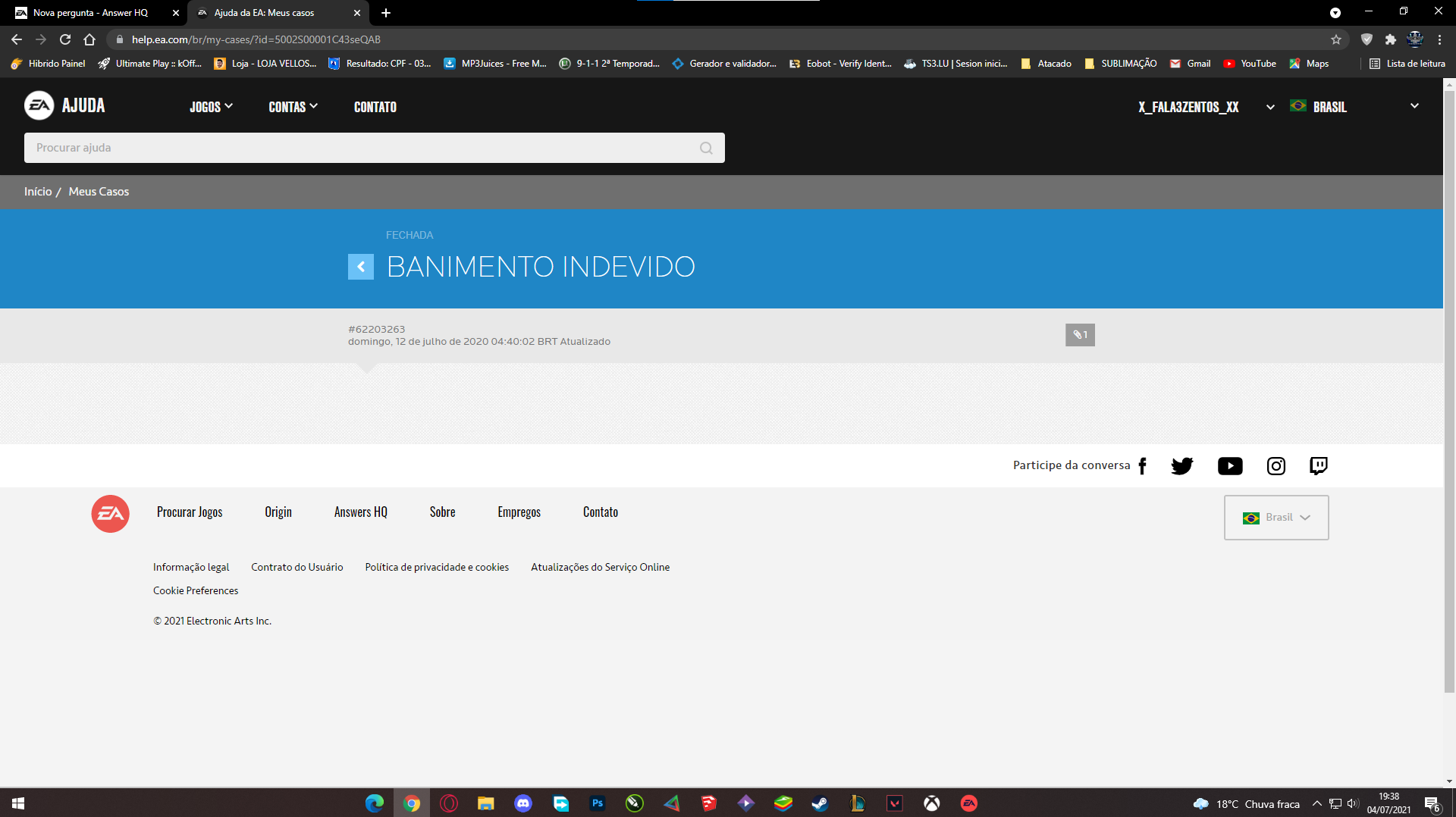Image resolution: width=1456 pixels, height=817 pixels.
Task: Open Lista de leitura reading list
Action: tap(1407, 64)
